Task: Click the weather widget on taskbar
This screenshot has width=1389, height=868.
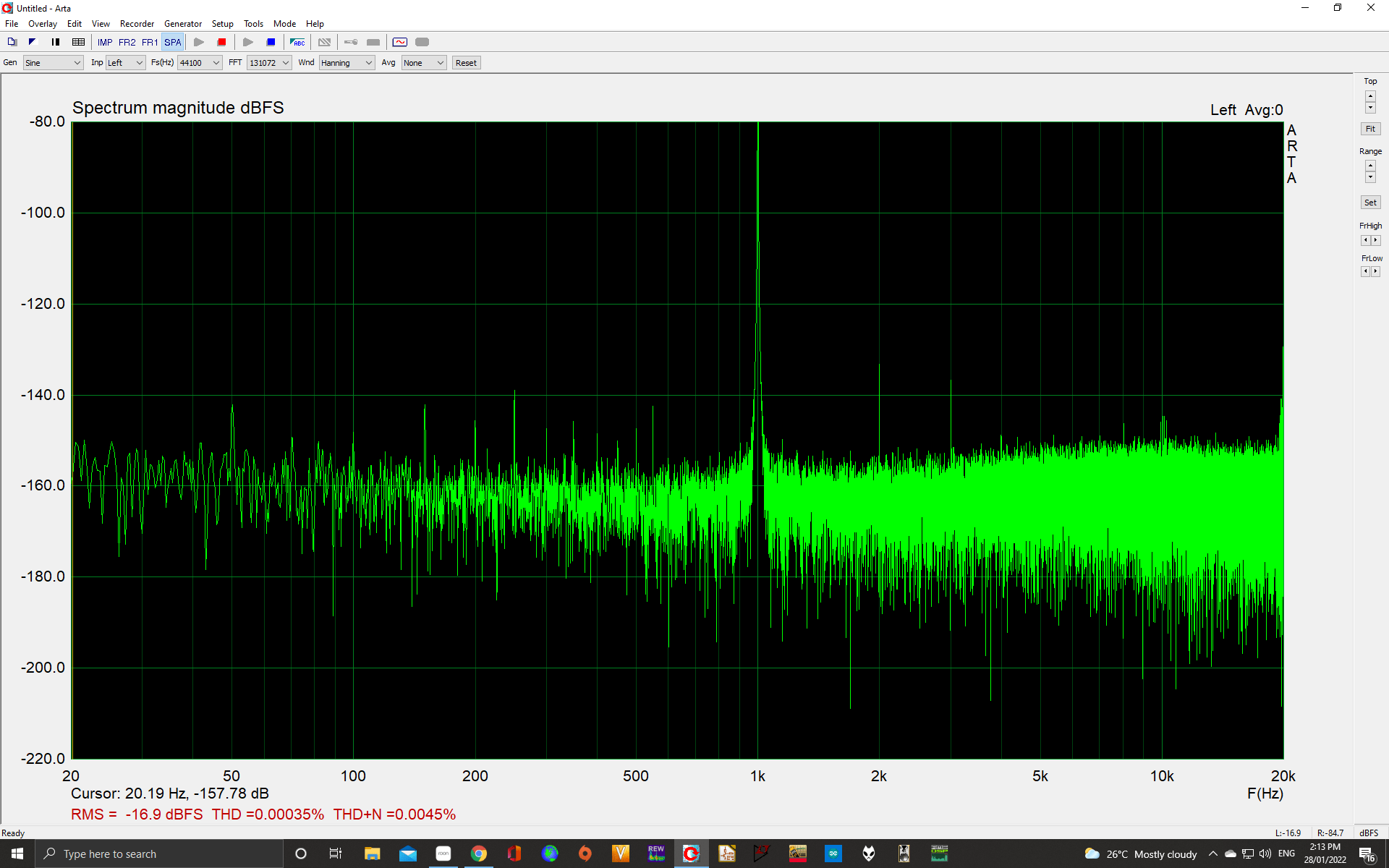Action: (1141, 854)
